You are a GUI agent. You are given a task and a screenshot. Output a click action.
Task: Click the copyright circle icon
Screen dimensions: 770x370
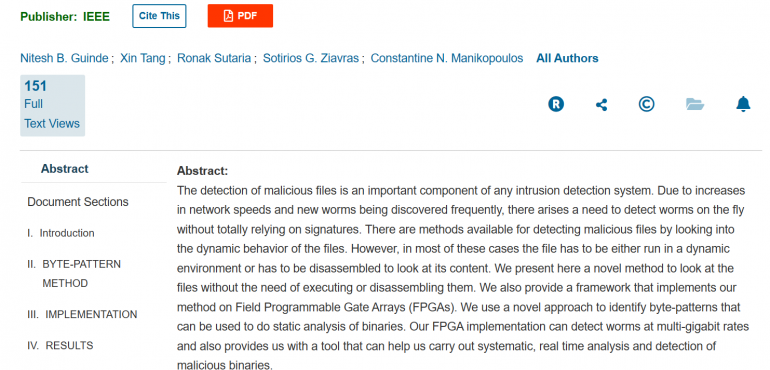(x=646, y=104)
